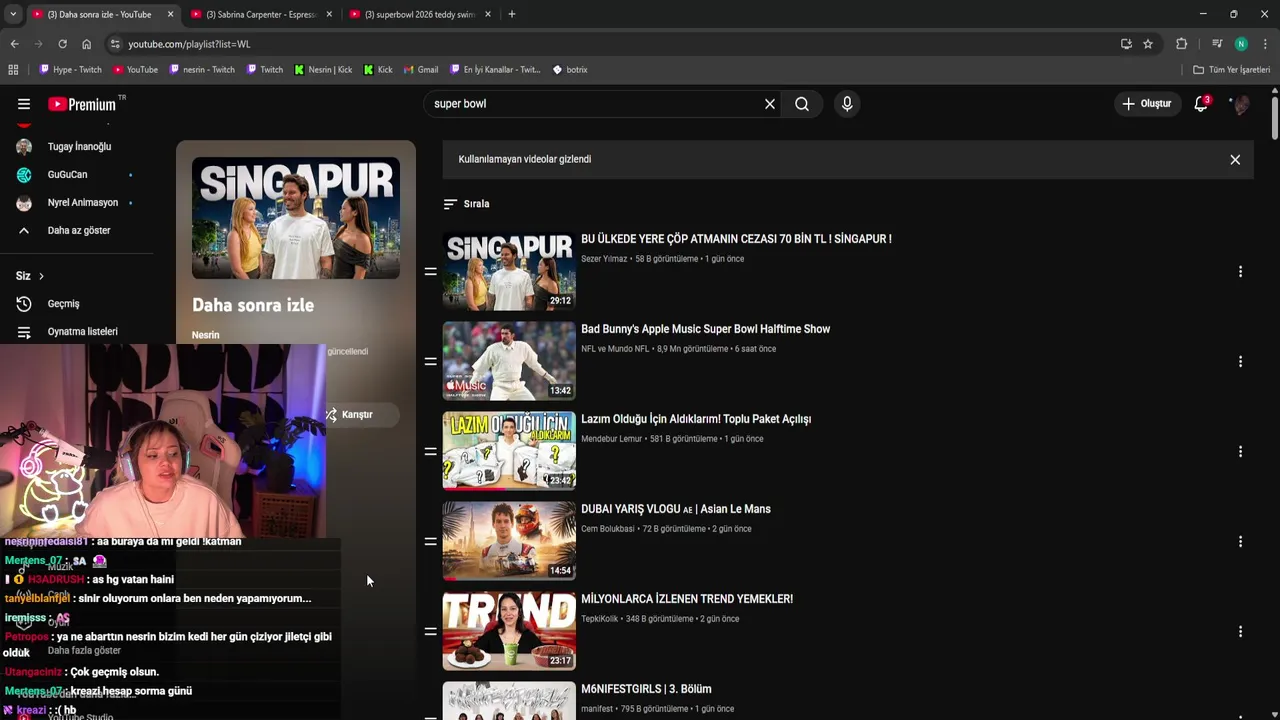
Task: Start voice search with microphone icon
Action: tap(847, 104)
